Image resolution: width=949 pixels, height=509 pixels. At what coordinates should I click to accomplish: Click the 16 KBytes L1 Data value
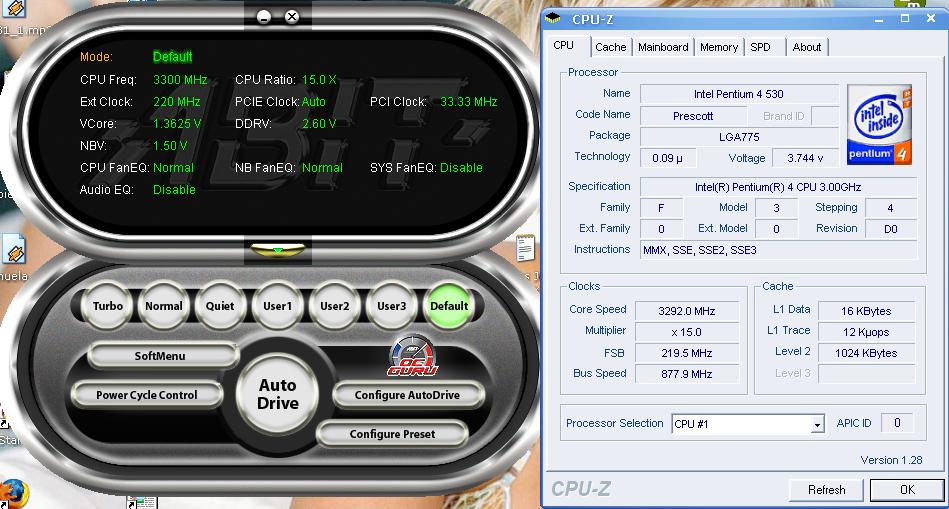(x=866, y=311)
